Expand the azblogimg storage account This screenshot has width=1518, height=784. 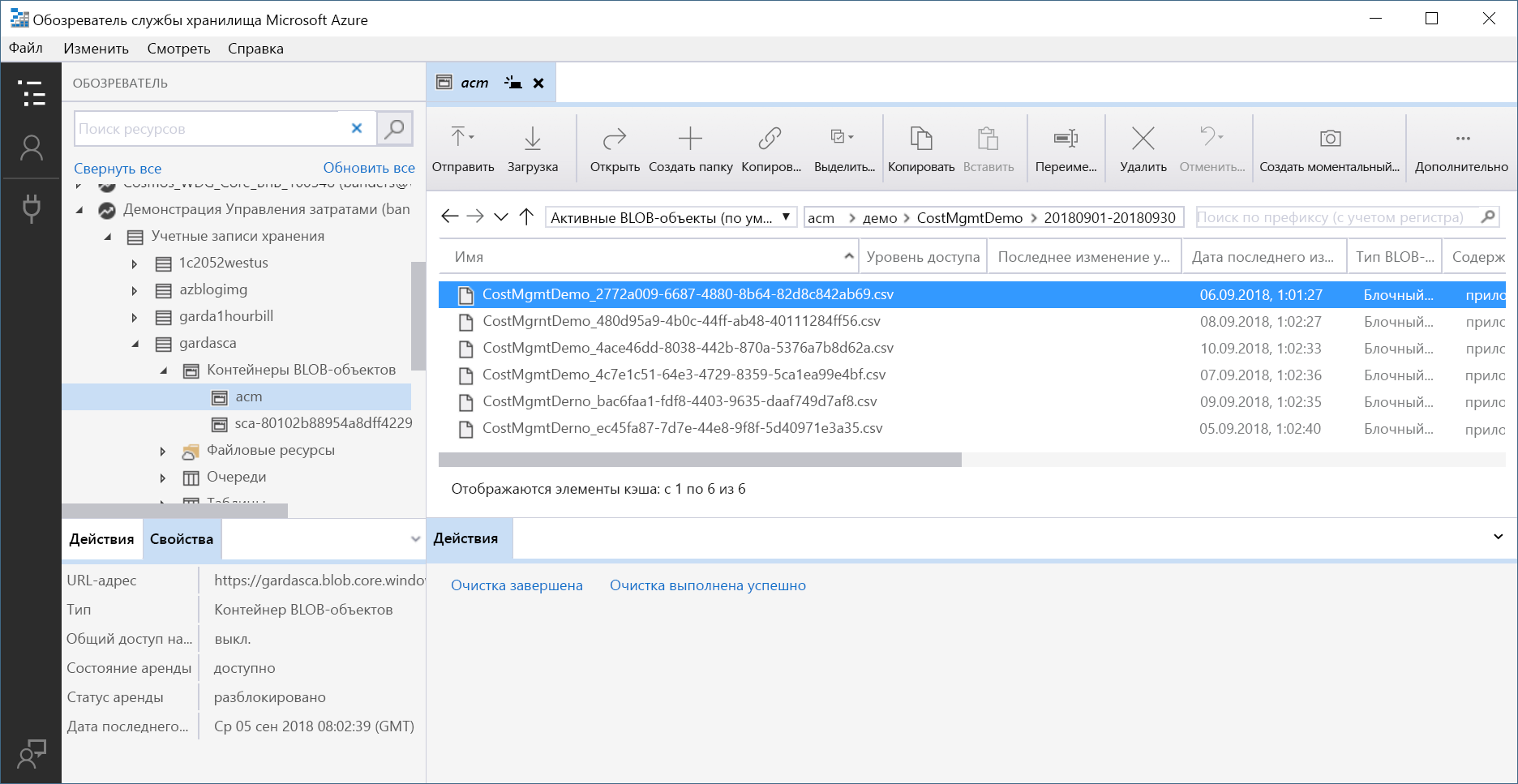point(135,290)
